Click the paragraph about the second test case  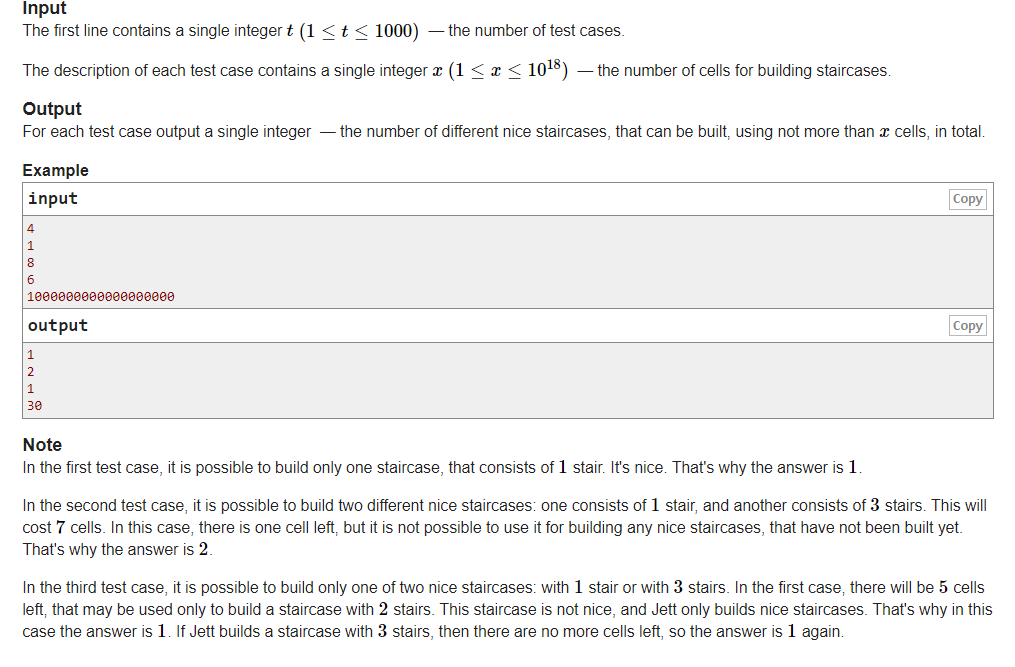click(505, 528)
